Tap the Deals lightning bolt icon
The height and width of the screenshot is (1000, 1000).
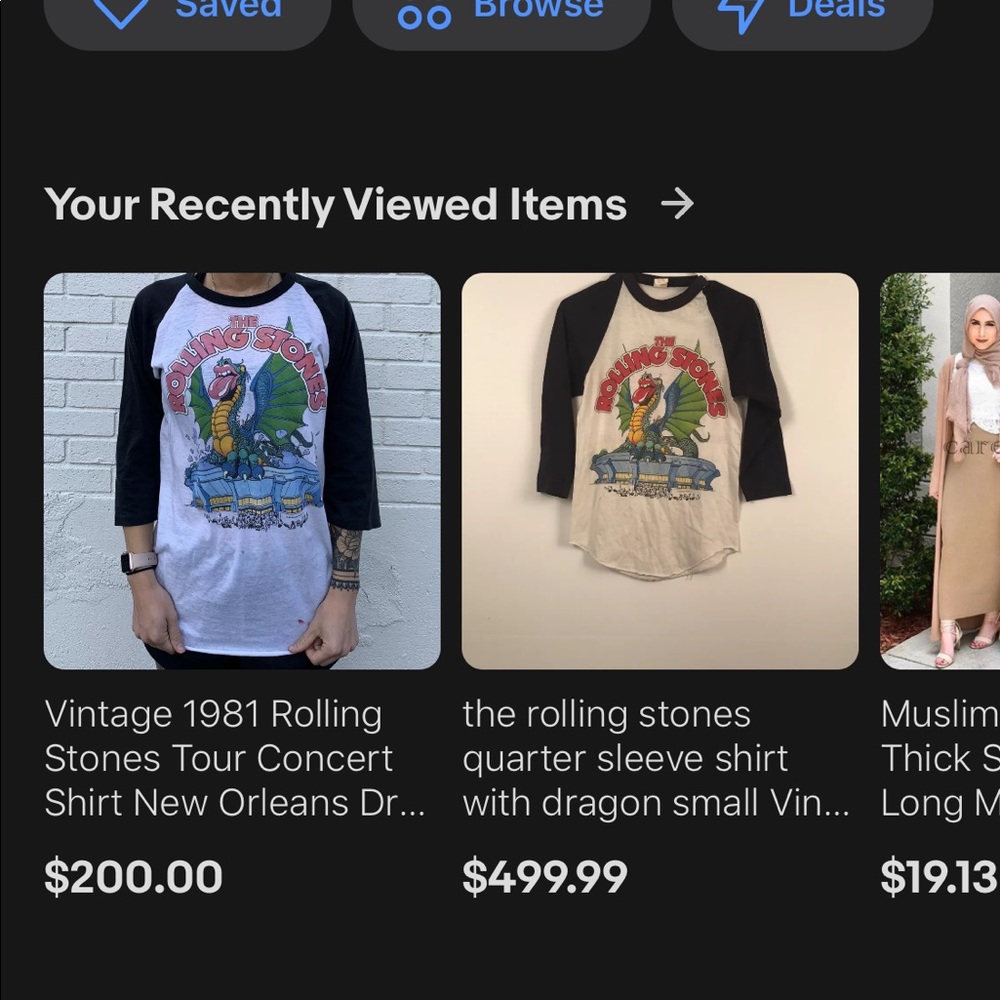click(742, 14)
